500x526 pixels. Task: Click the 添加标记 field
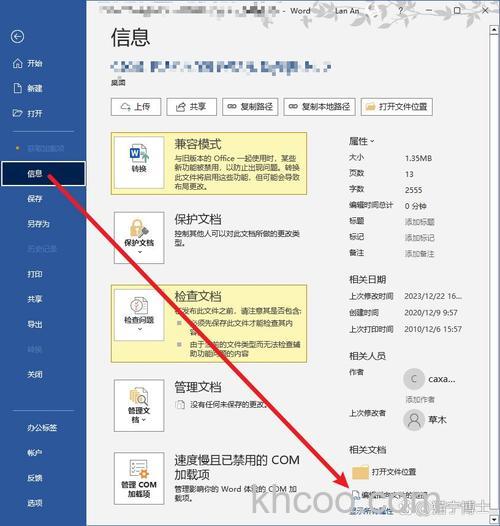pyautogui.click(x=419, y=238)
